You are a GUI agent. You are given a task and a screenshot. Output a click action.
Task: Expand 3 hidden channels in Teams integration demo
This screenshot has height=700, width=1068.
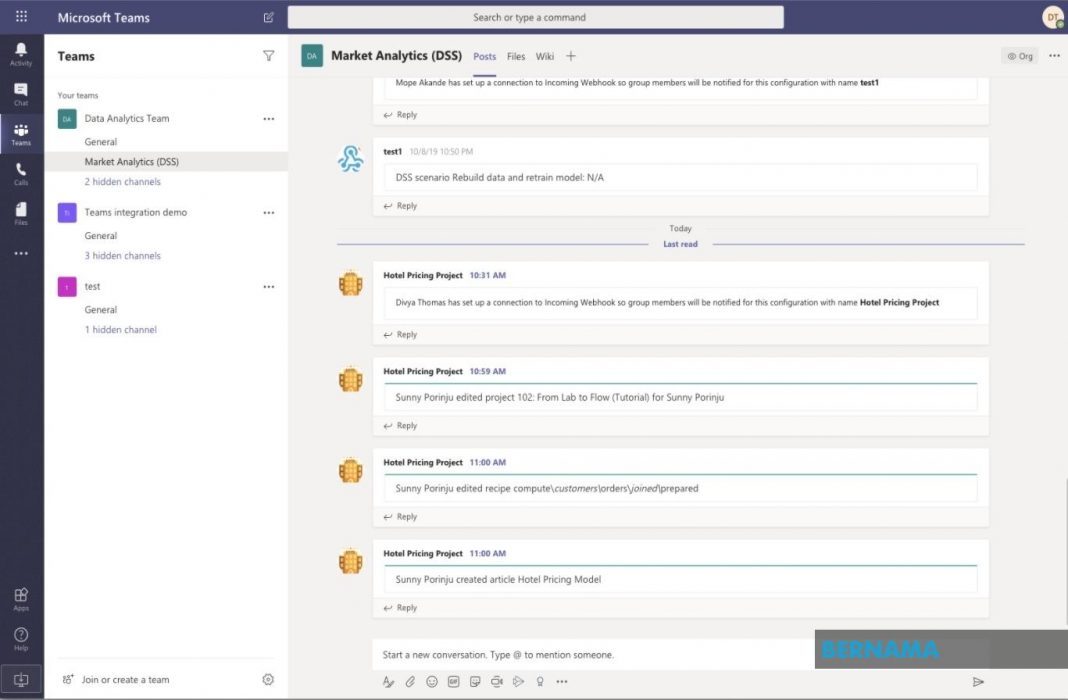pos(122,256)
